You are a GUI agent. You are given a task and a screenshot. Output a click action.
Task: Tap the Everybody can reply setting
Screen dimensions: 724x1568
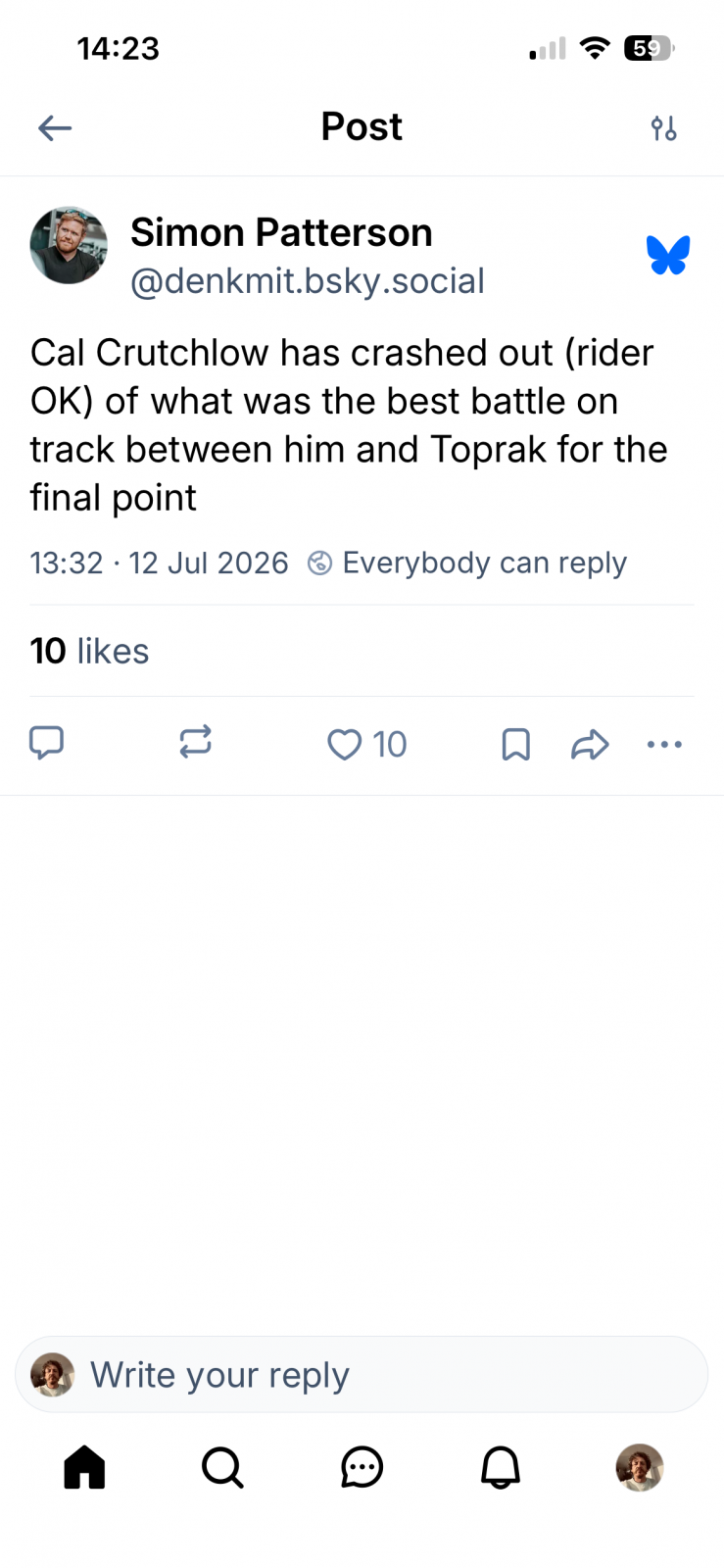click(x=467, y=563)
